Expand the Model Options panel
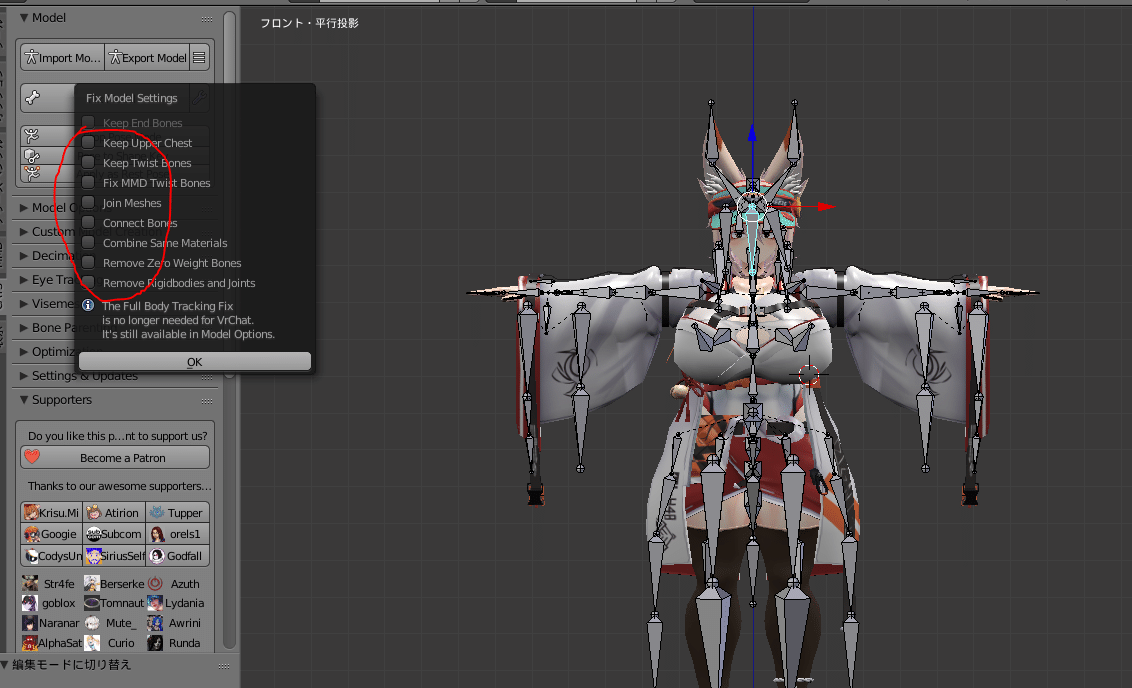The width and height of the screenshot is (1132, 688). point(24,207)
